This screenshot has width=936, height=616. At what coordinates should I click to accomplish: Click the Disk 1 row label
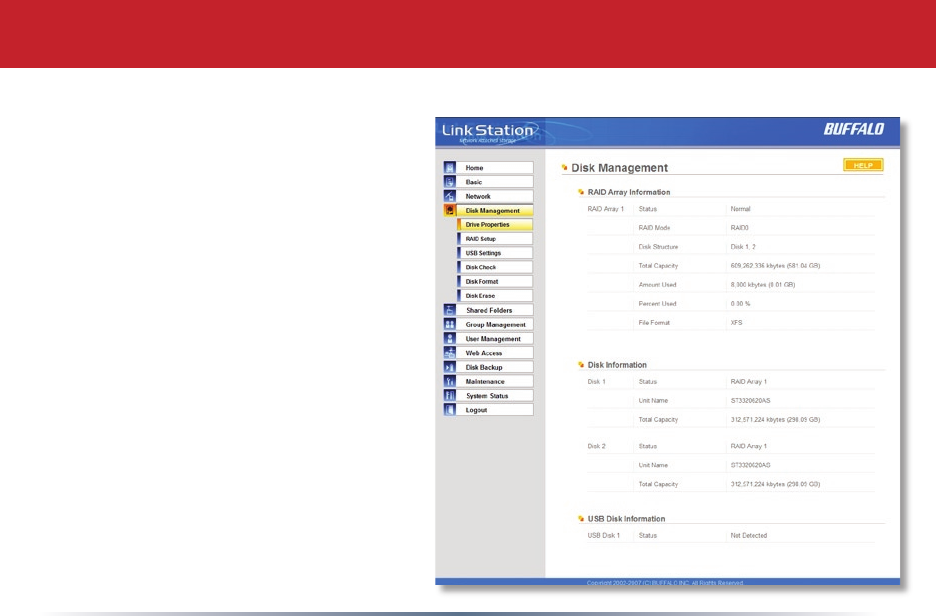(x=596, y=381)
